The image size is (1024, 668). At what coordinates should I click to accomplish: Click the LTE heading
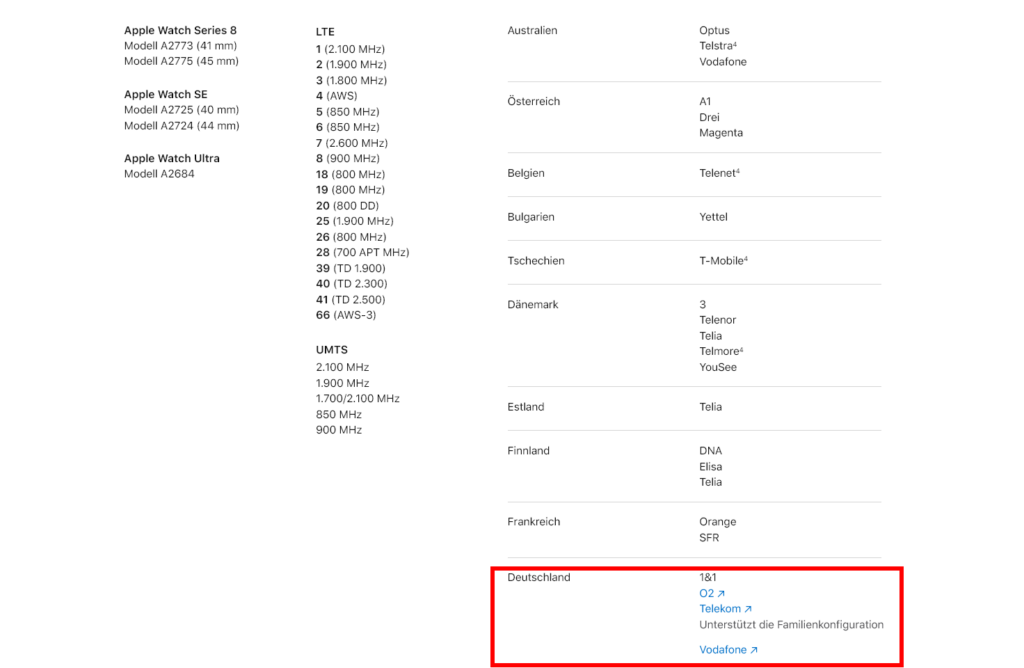[325, 31]
